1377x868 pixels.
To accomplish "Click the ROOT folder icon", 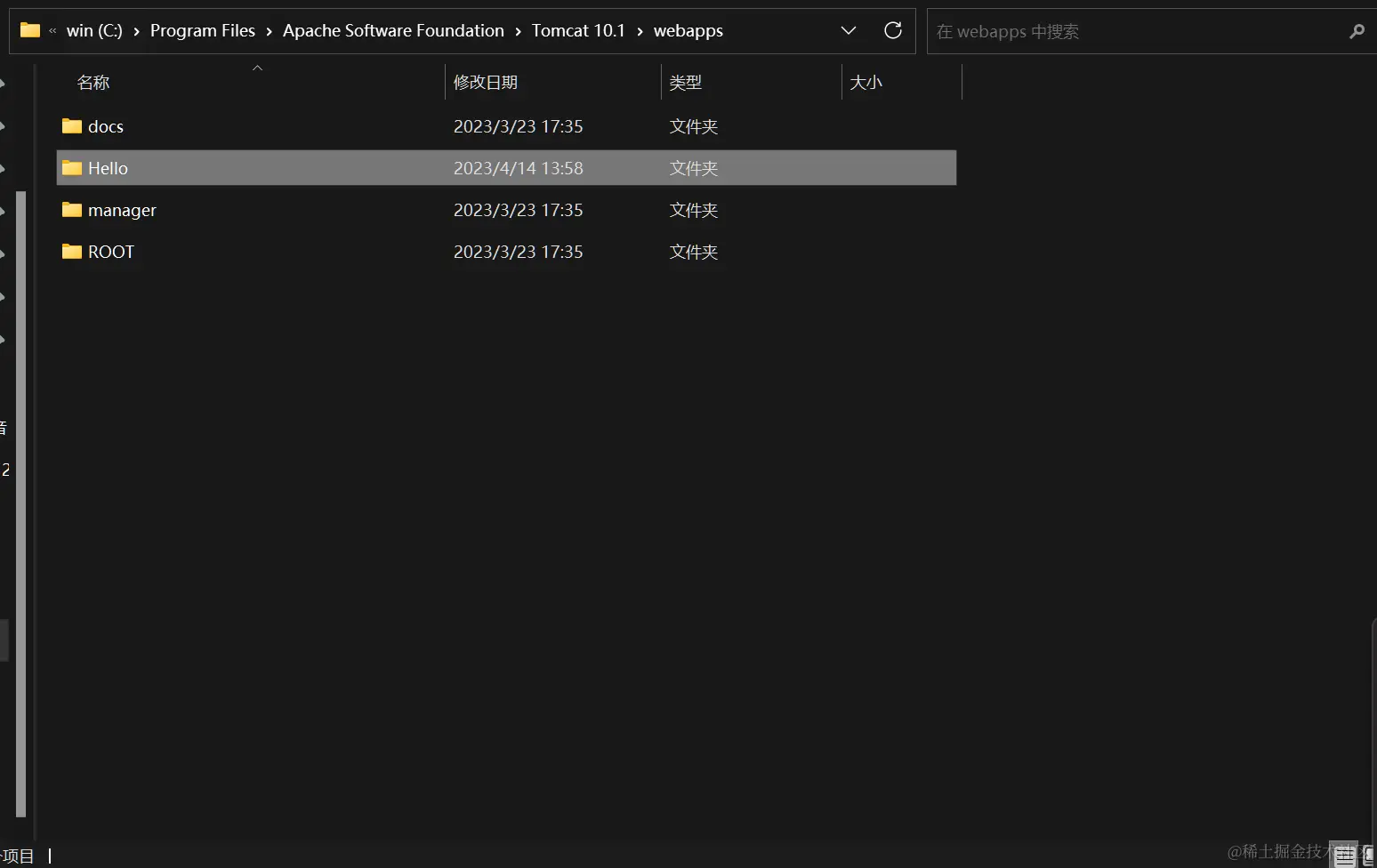I will pos(72,252).
